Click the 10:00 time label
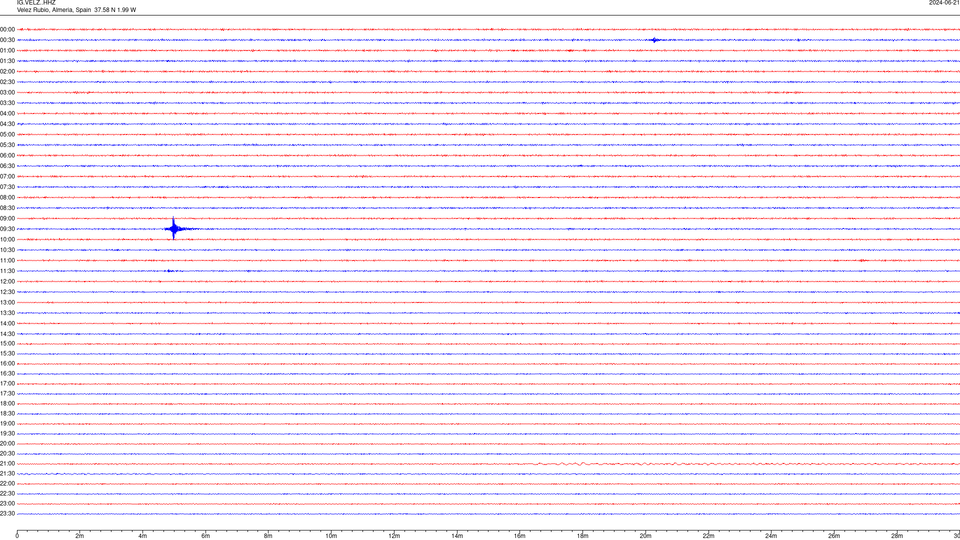This screenshot has height=540, width=960. (x=7, y=240)
